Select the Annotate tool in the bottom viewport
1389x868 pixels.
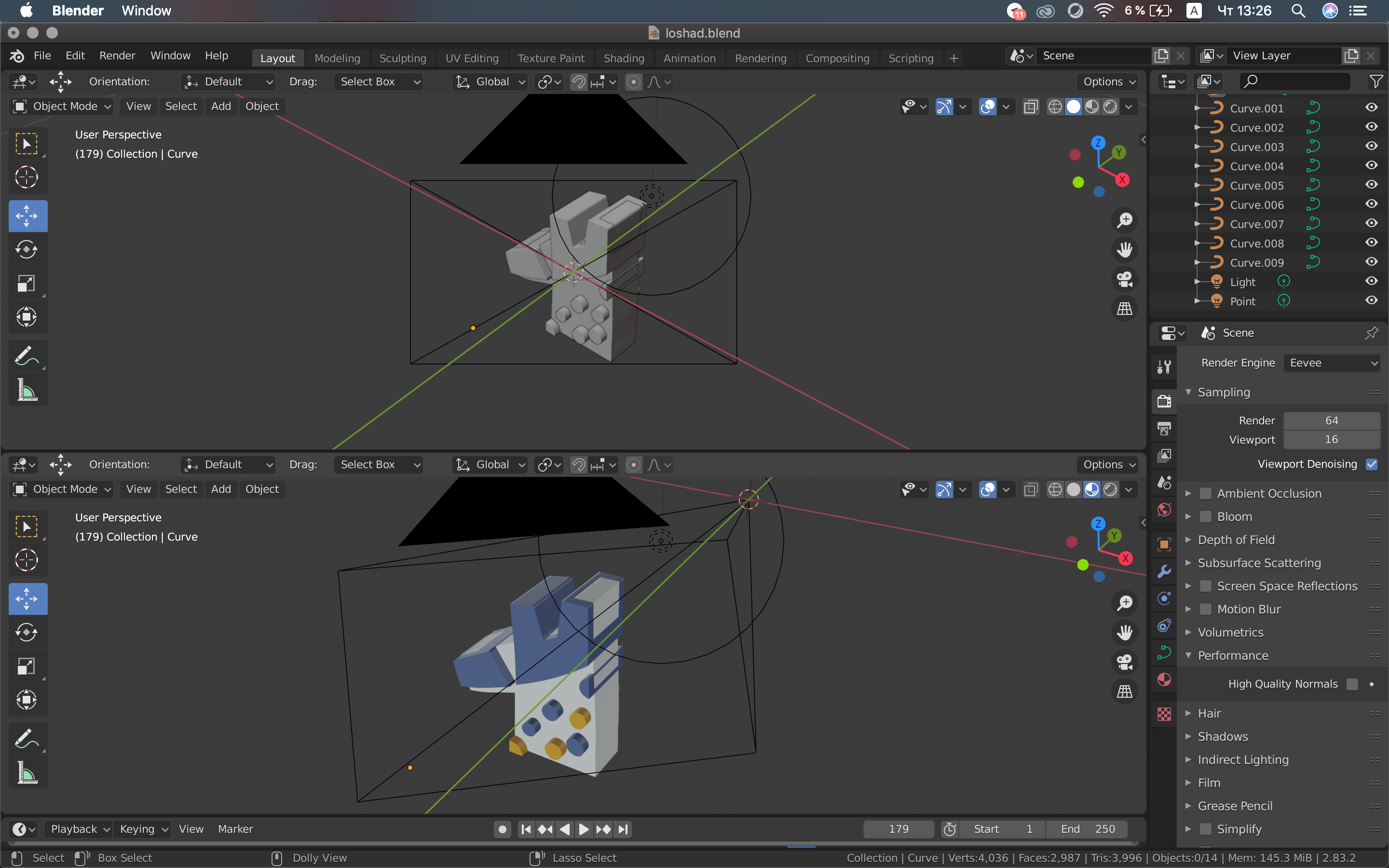click(x=27, y=739)
